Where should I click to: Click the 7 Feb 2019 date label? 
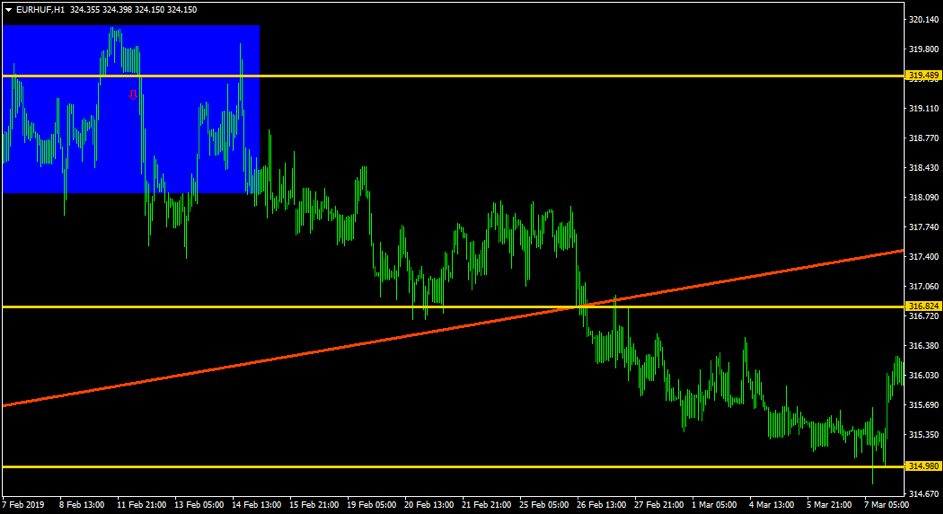pos(23,505)
